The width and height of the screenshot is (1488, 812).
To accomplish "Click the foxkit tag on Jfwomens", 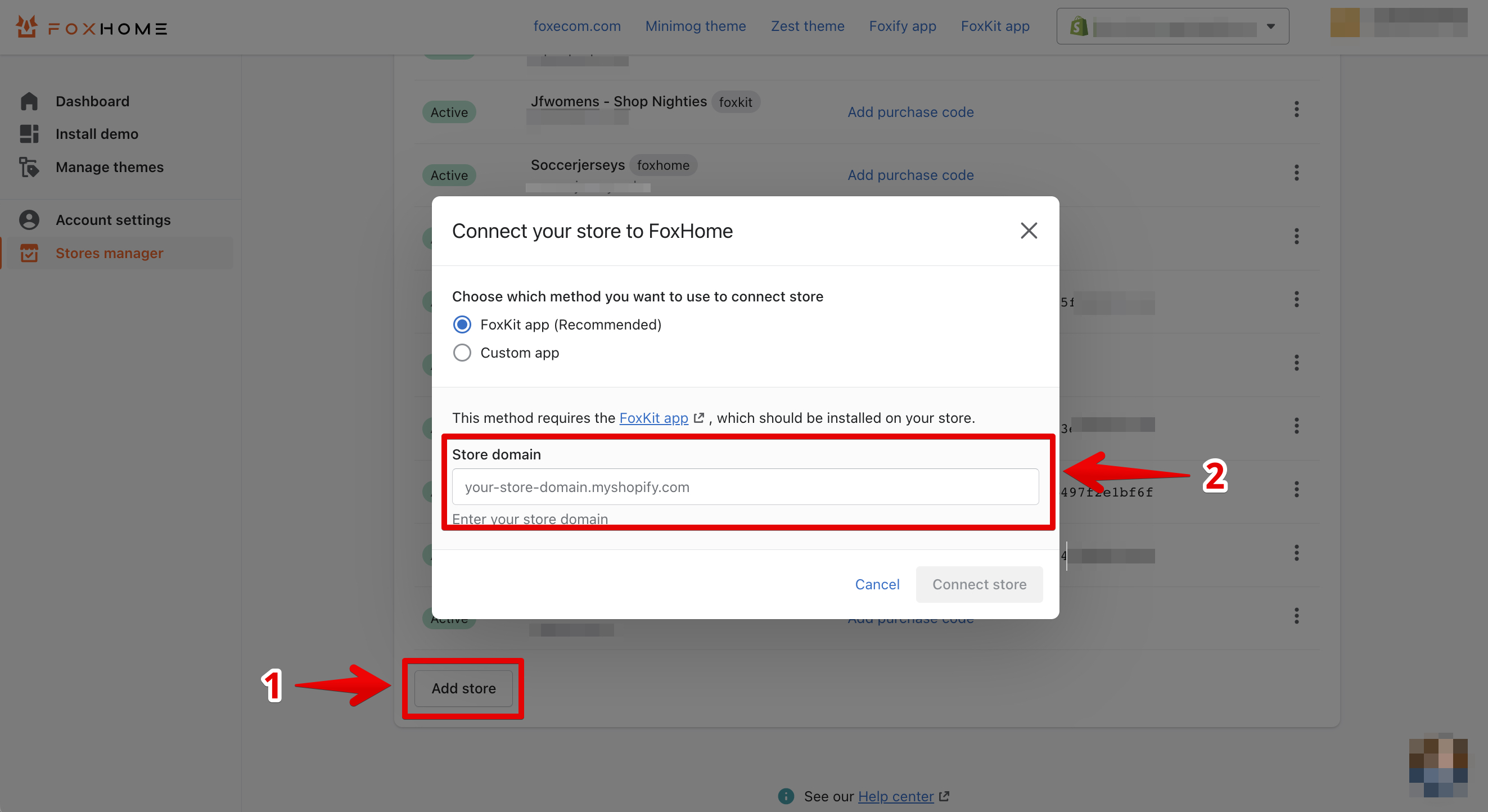I will (736, 102).
